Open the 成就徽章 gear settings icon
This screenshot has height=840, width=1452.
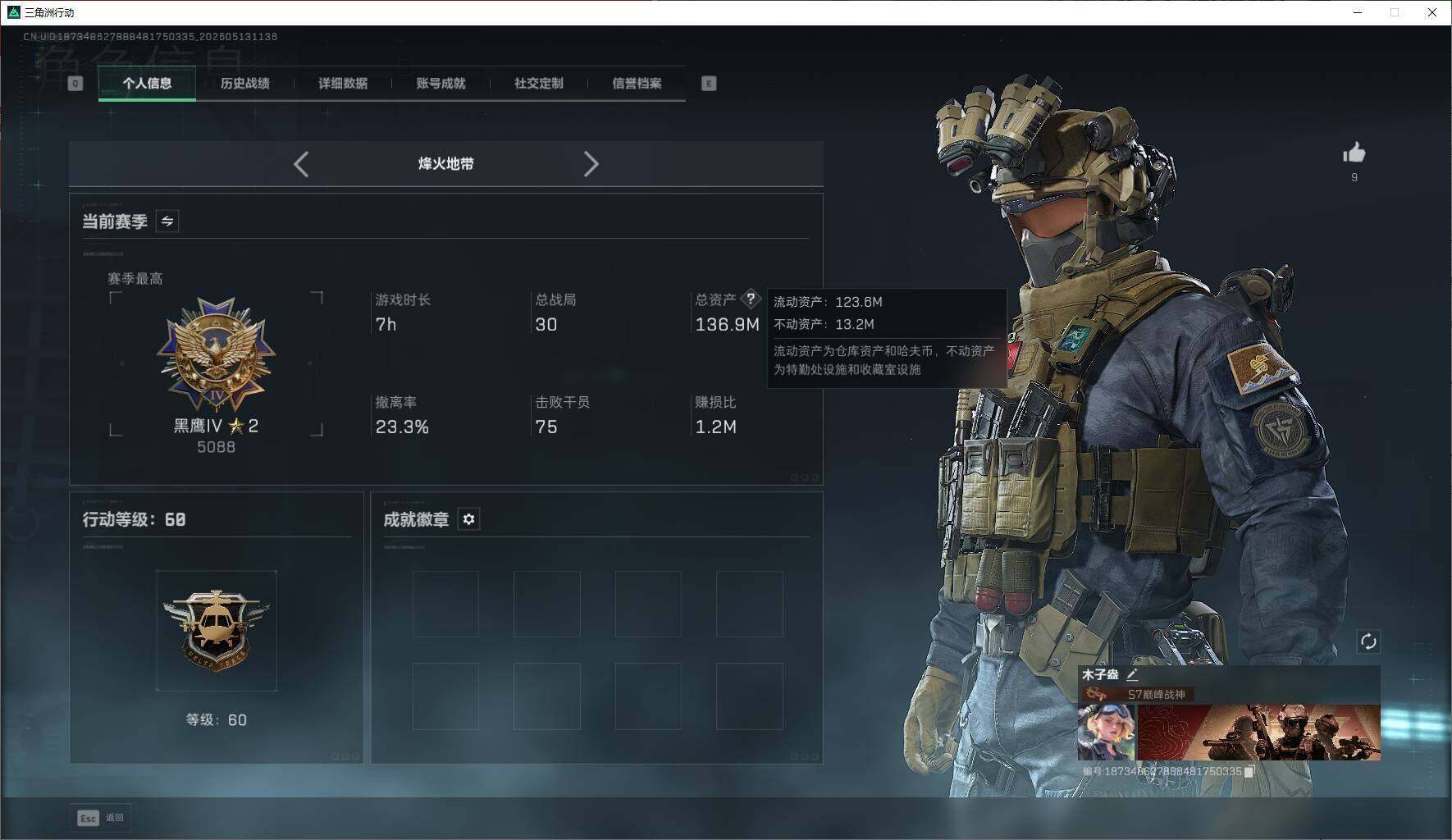[468, 519]
